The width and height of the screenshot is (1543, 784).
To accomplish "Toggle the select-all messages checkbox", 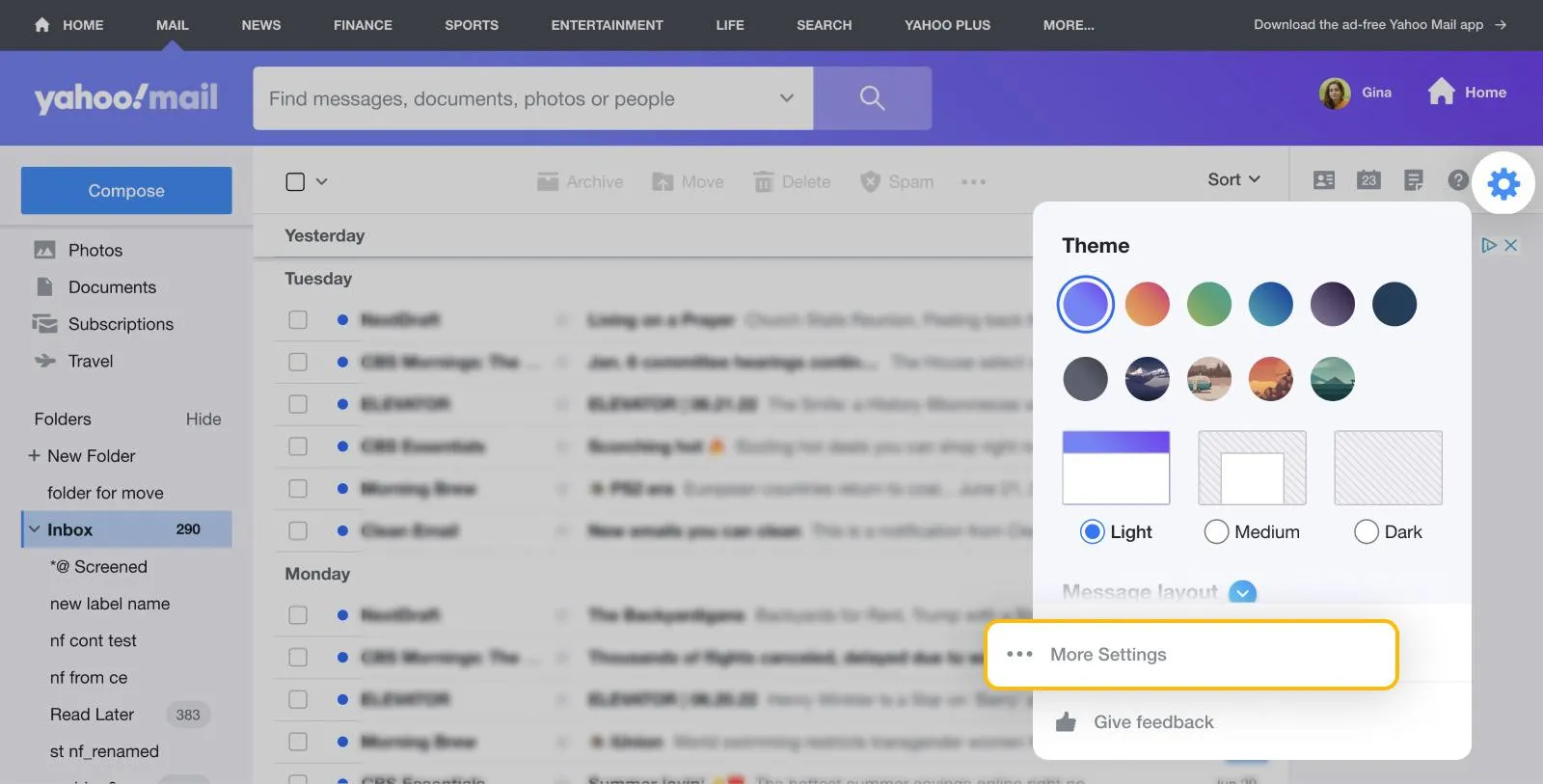I will (x=295, y=181).
